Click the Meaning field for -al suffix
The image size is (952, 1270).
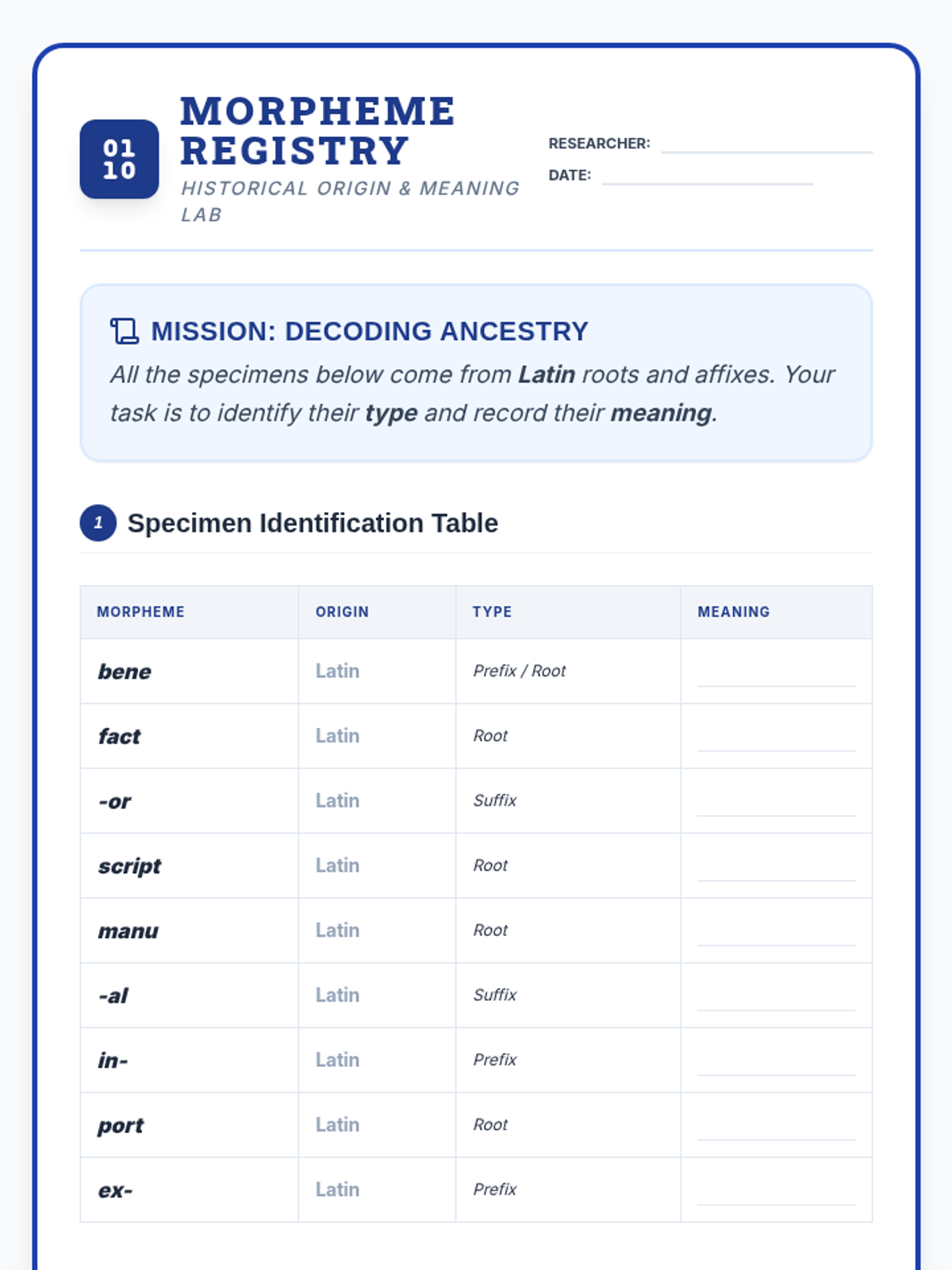(x=776, y=998)
